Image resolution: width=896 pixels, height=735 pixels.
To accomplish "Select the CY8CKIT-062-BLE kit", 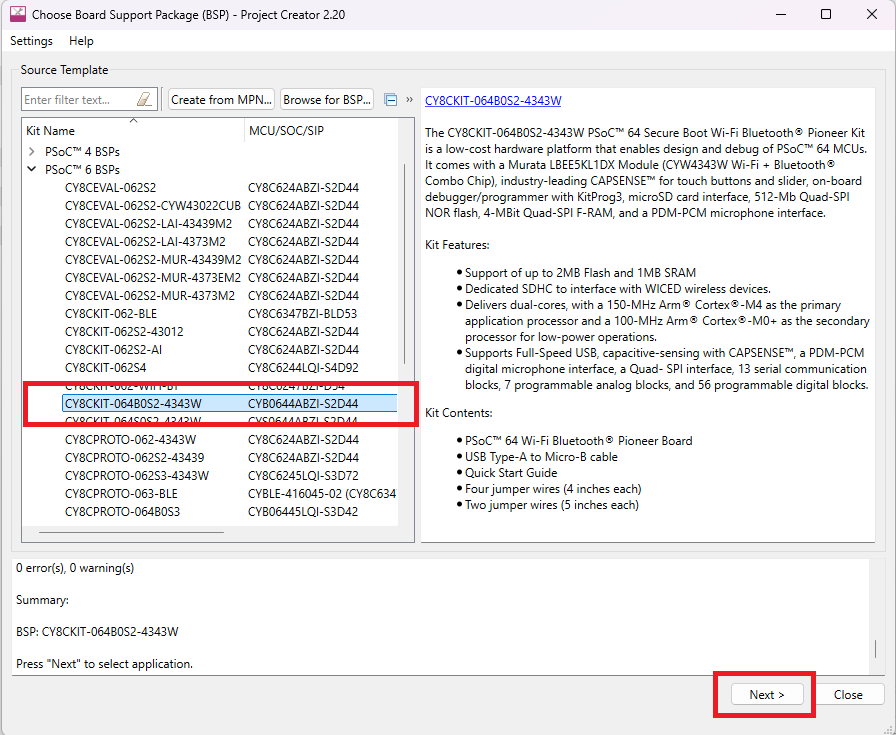I will pyautogui.click(x=111, y=313).
